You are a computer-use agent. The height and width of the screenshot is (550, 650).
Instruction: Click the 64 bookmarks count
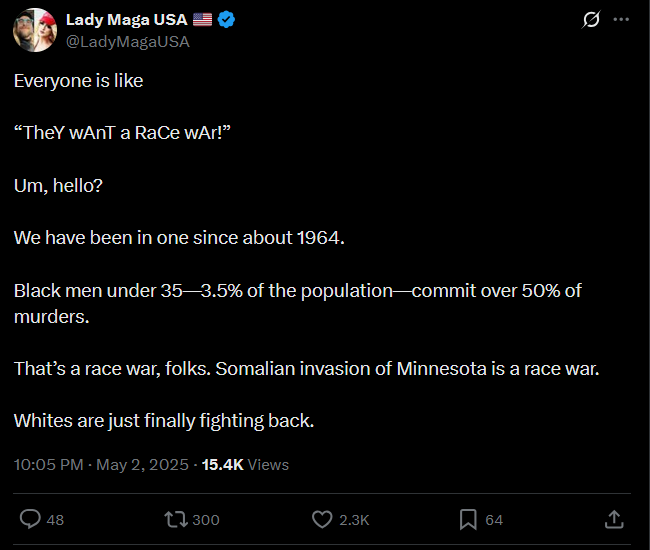click(494, 520)
